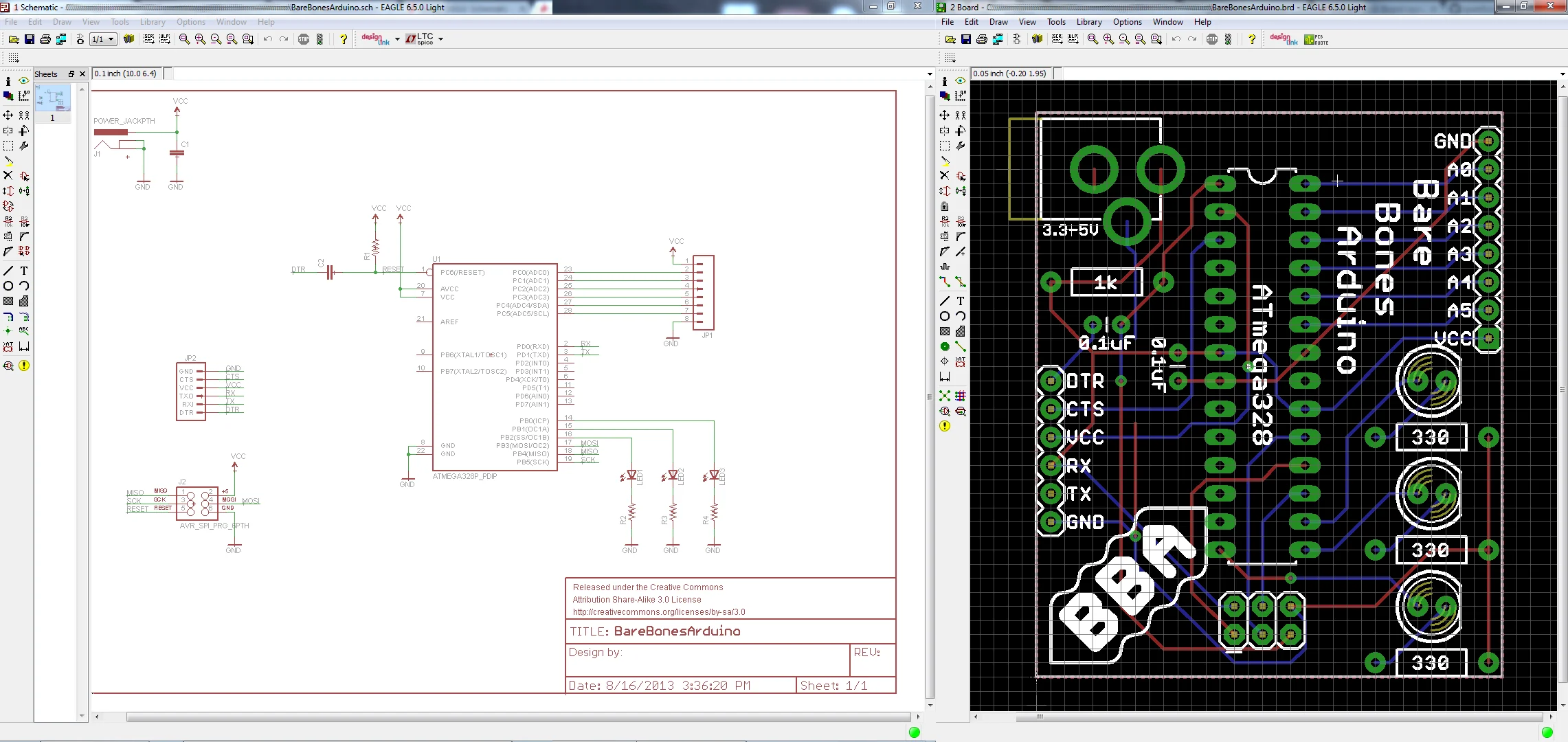Open the 1/1 sheet selector dropdown

[x=111, y=39]
